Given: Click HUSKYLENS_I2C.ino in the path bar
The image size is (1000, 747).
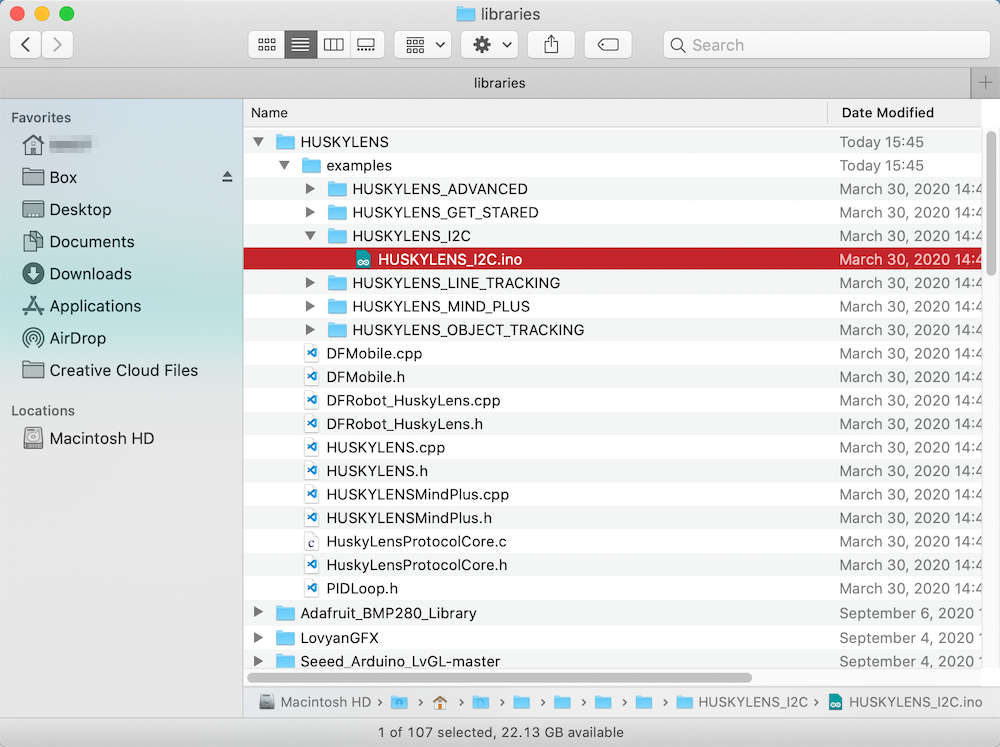Looking at the screenshot, I should pos(906,702).
